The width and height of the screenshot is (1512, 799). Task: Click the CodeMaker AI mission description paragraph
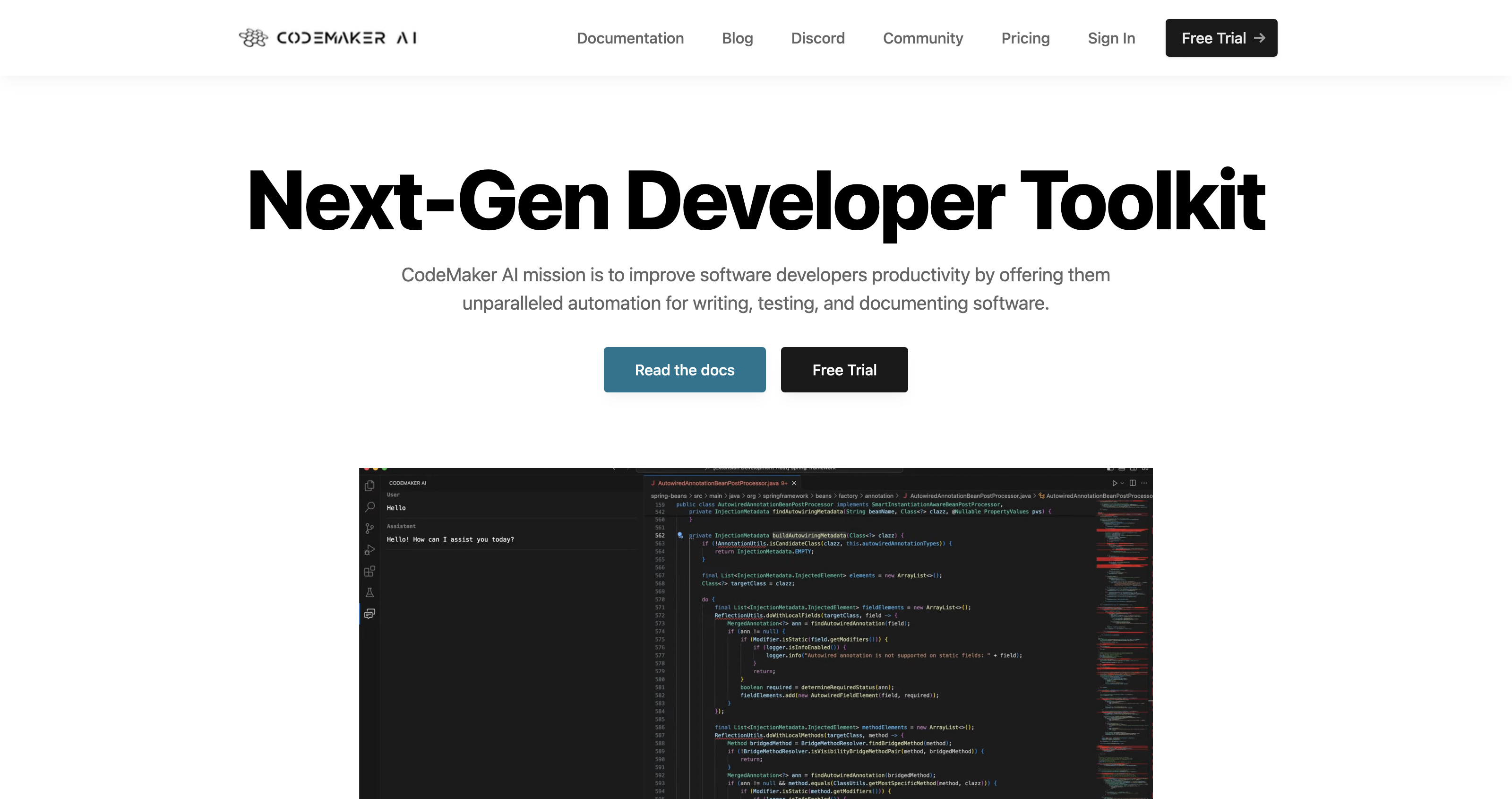756,289
